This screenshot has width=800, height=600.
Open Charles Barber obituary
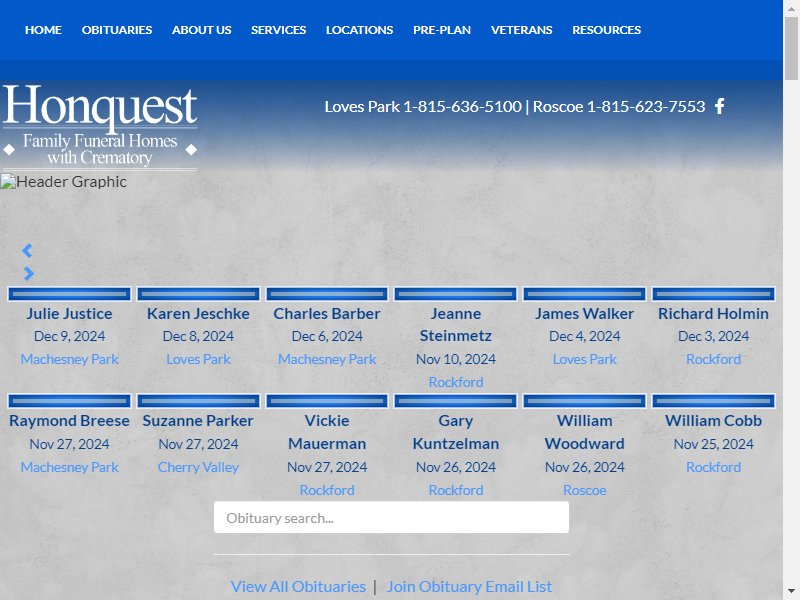[x=327, y=314]
